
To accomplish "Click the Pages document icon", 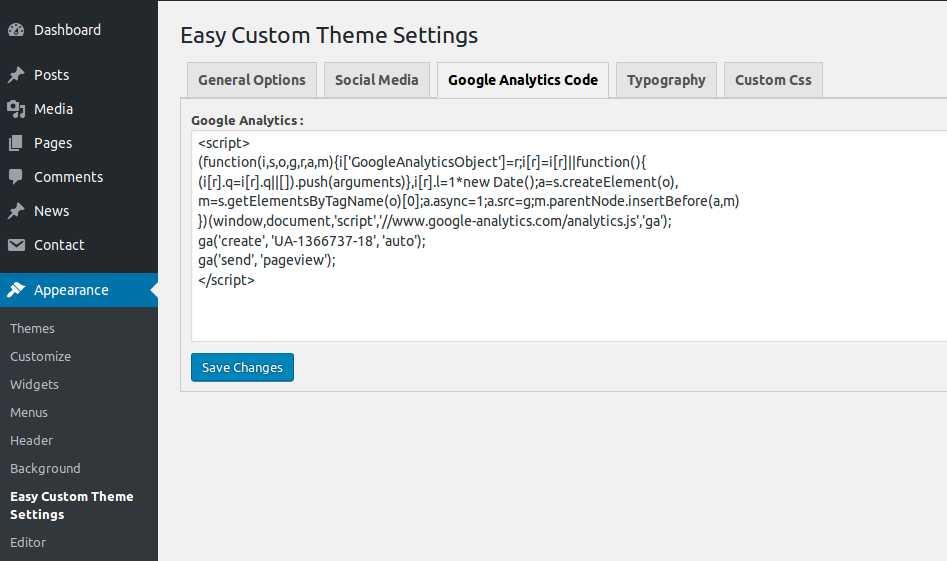I will [x=16, y=143].
